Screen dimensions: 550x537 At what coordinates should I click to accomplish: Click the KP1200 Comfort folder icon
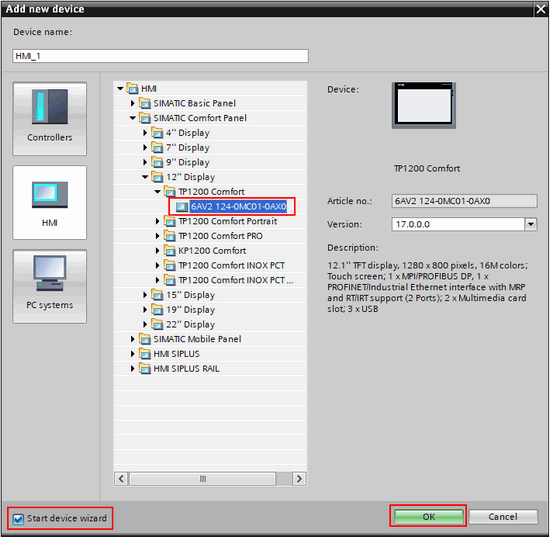coord(170,251)
